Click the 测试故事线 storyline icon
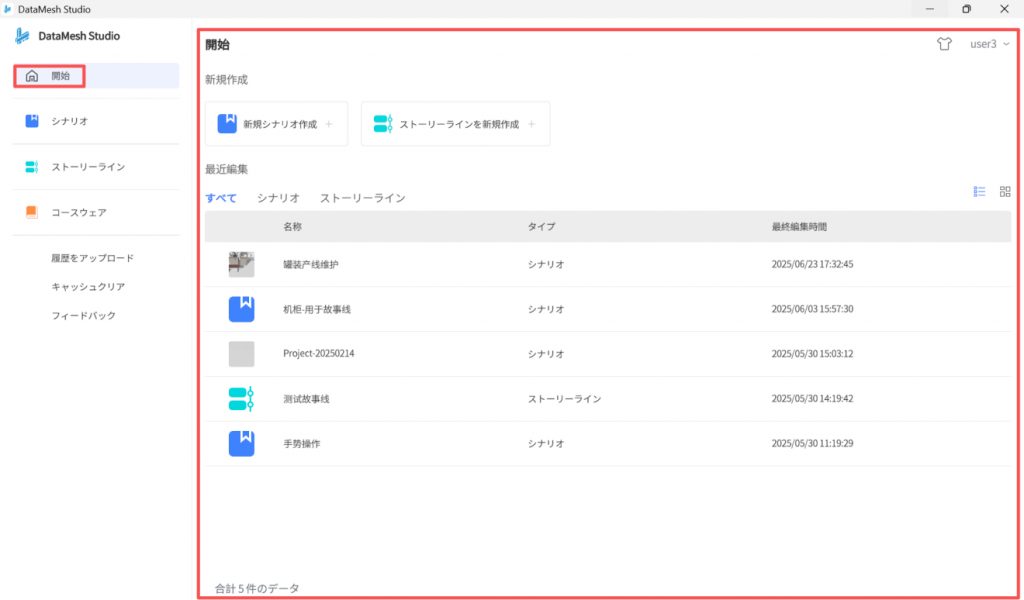 point(241,399)
